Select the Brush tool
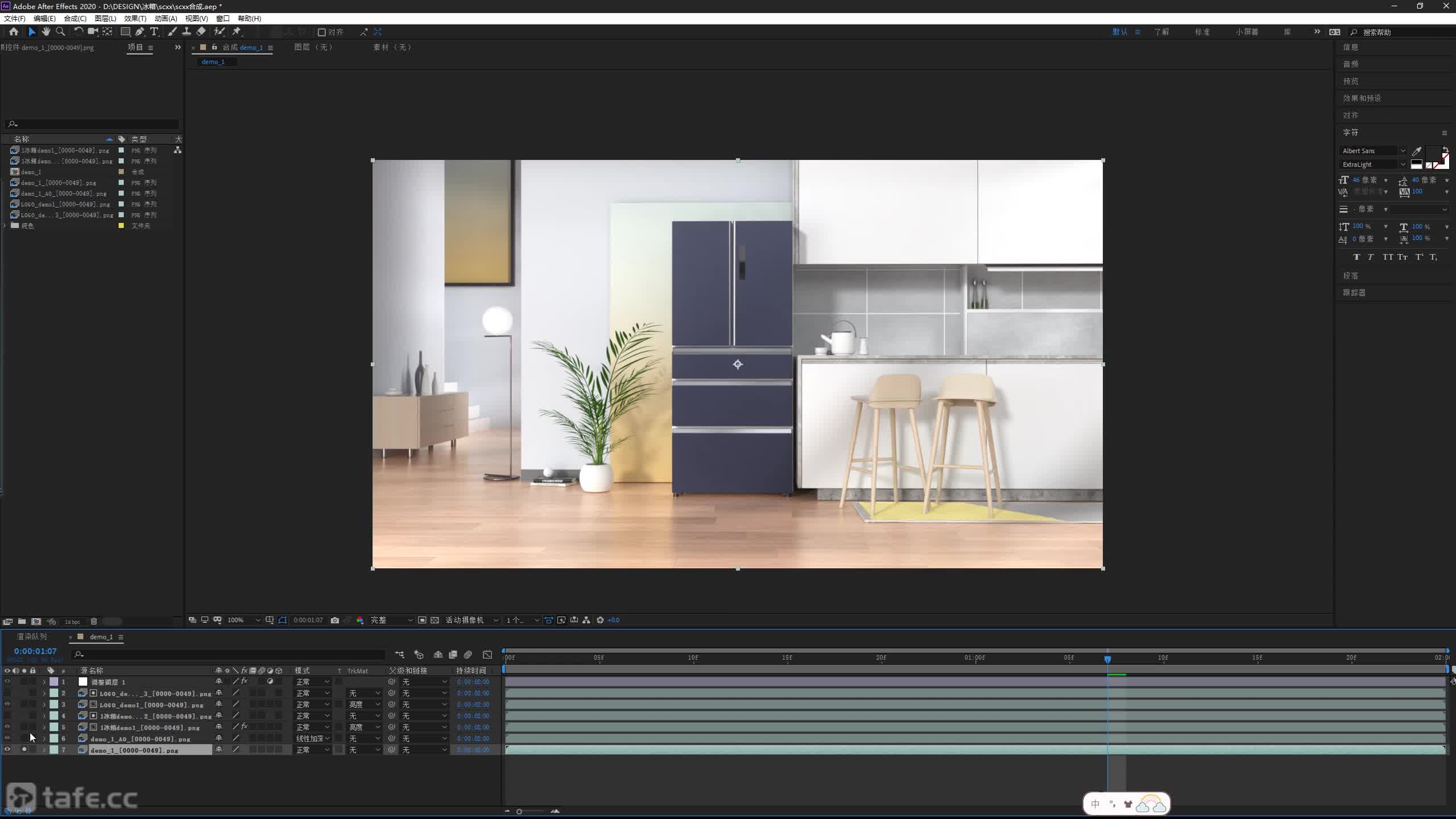Viewport: 1456px width, 819px height. [172, 32]
